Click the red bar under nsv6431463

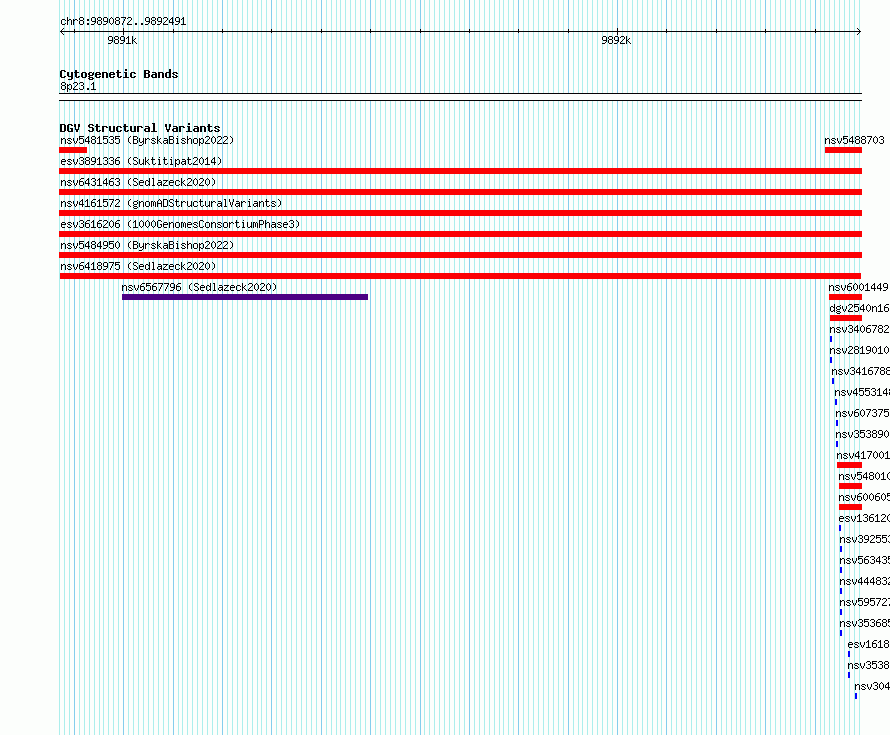[x=461, y=192]
